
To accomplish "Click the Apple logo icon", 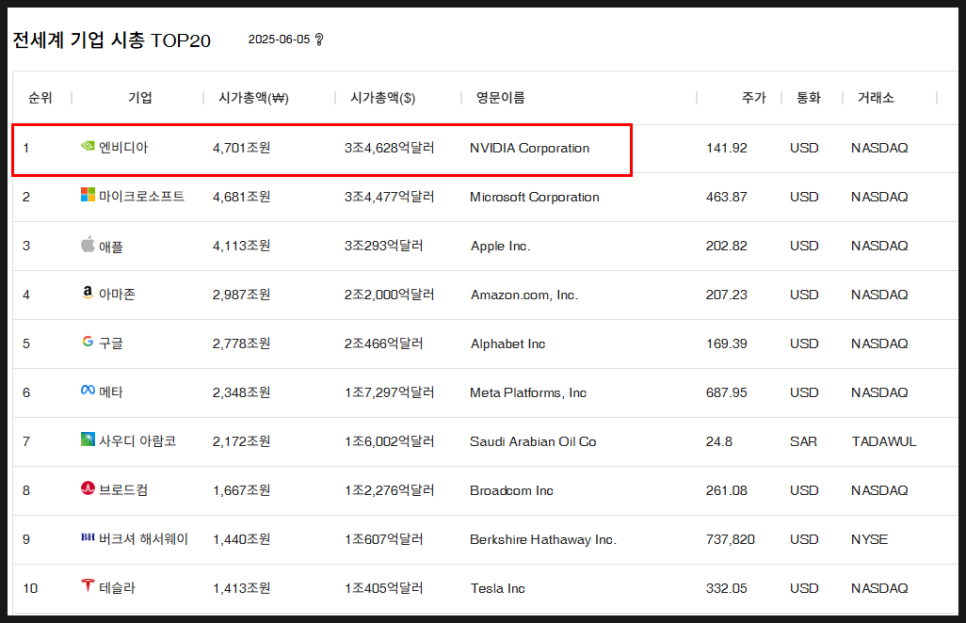I will 87,244.
